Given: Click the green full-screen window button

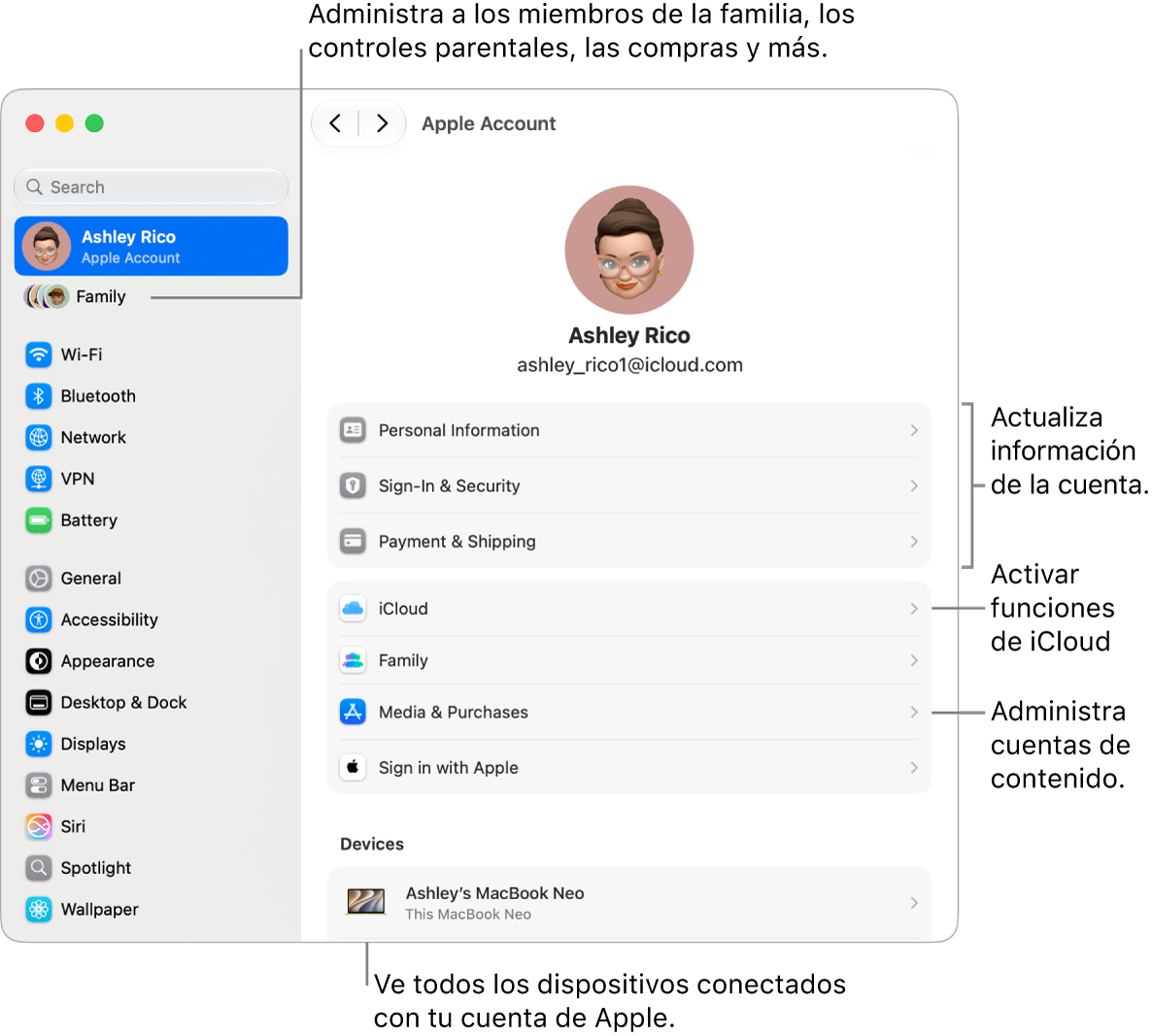Looking at the screenshot, I should tap(94, 123).
